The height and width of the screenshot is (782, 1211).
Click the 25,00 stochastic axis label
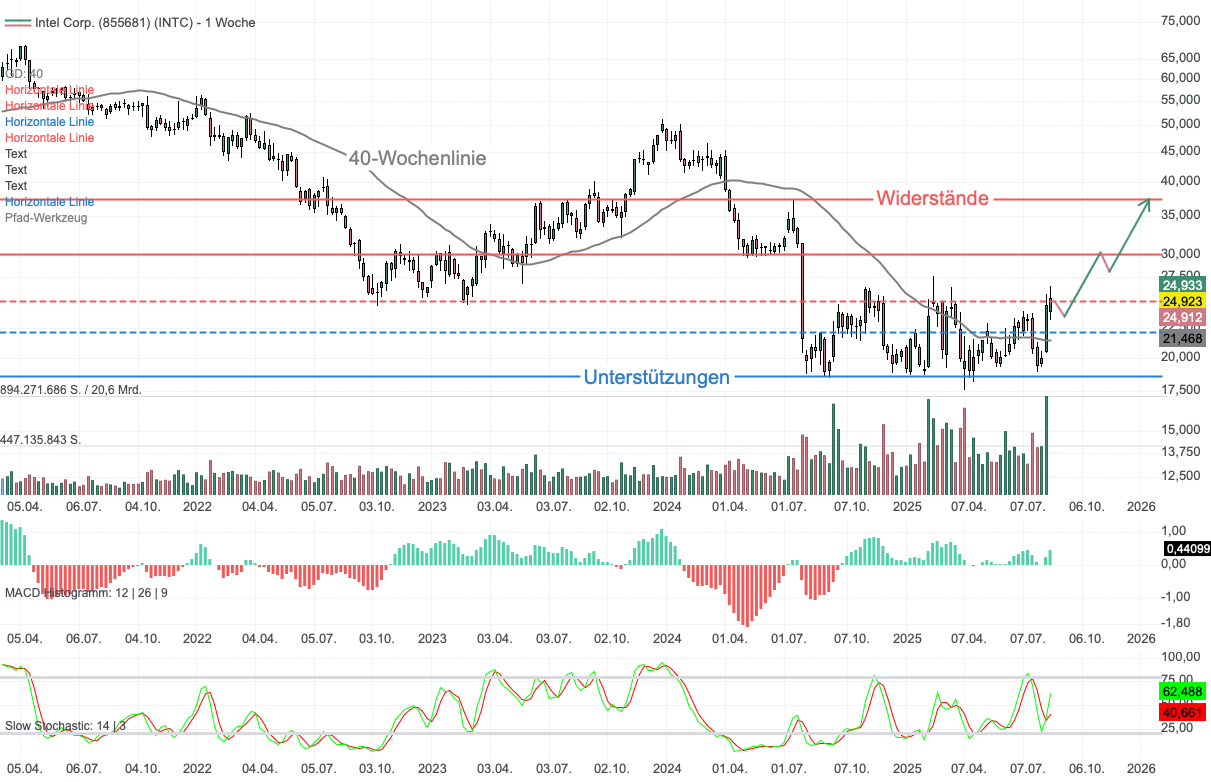1175,727
